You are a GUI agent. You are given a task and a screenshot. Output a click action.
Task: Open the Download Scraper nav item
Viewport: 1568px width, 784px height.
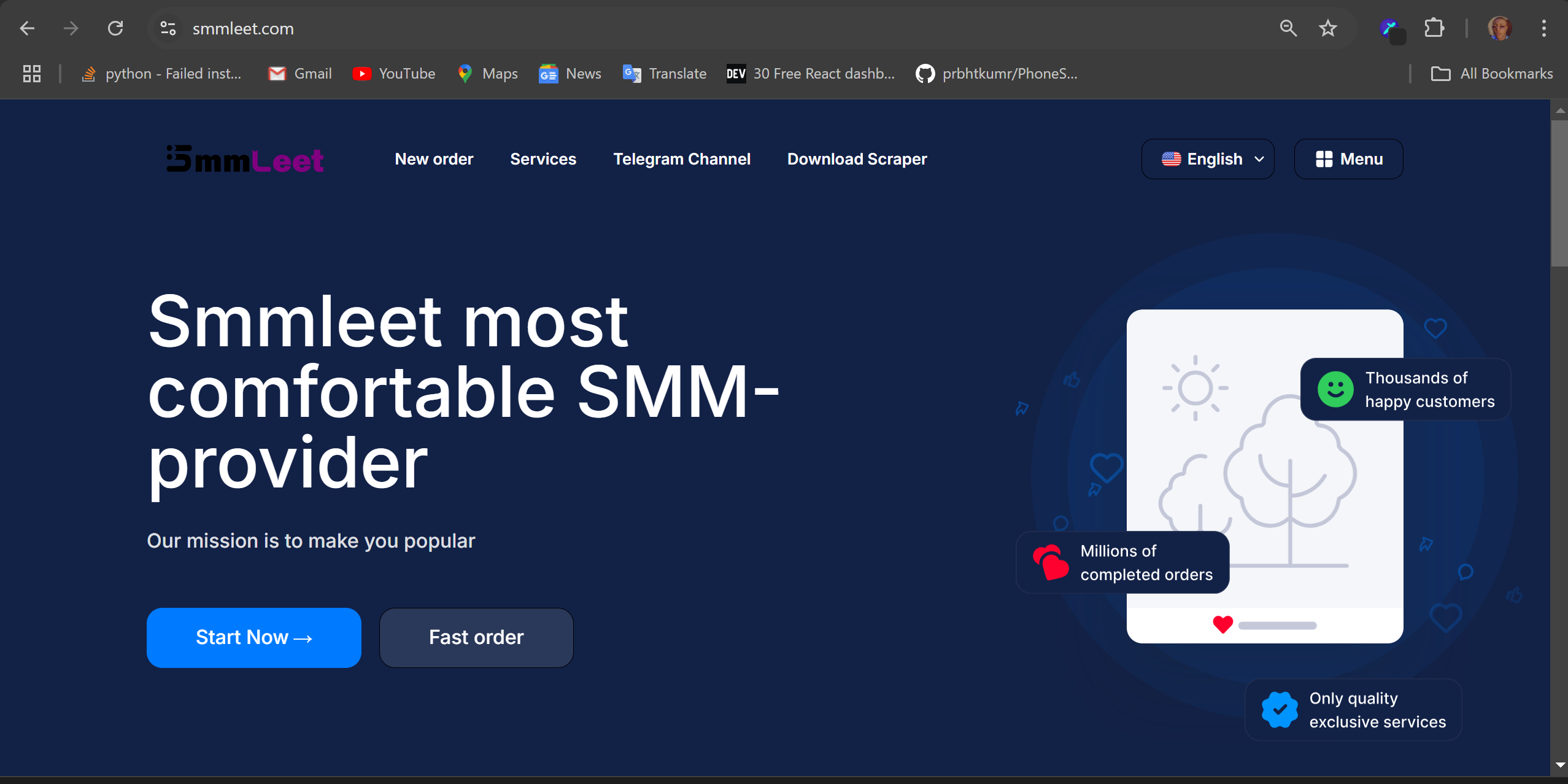coord(857,159)
